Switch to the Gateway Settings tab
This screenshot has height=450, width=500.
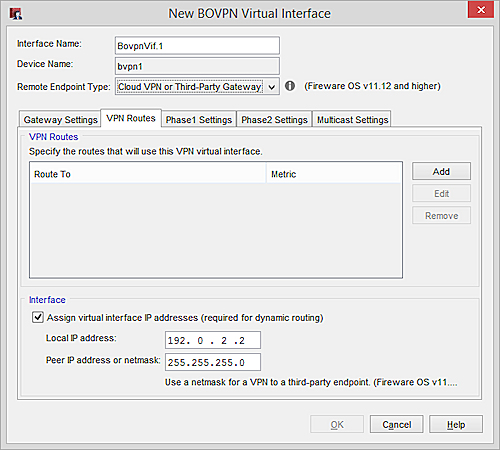pos(60,119)
